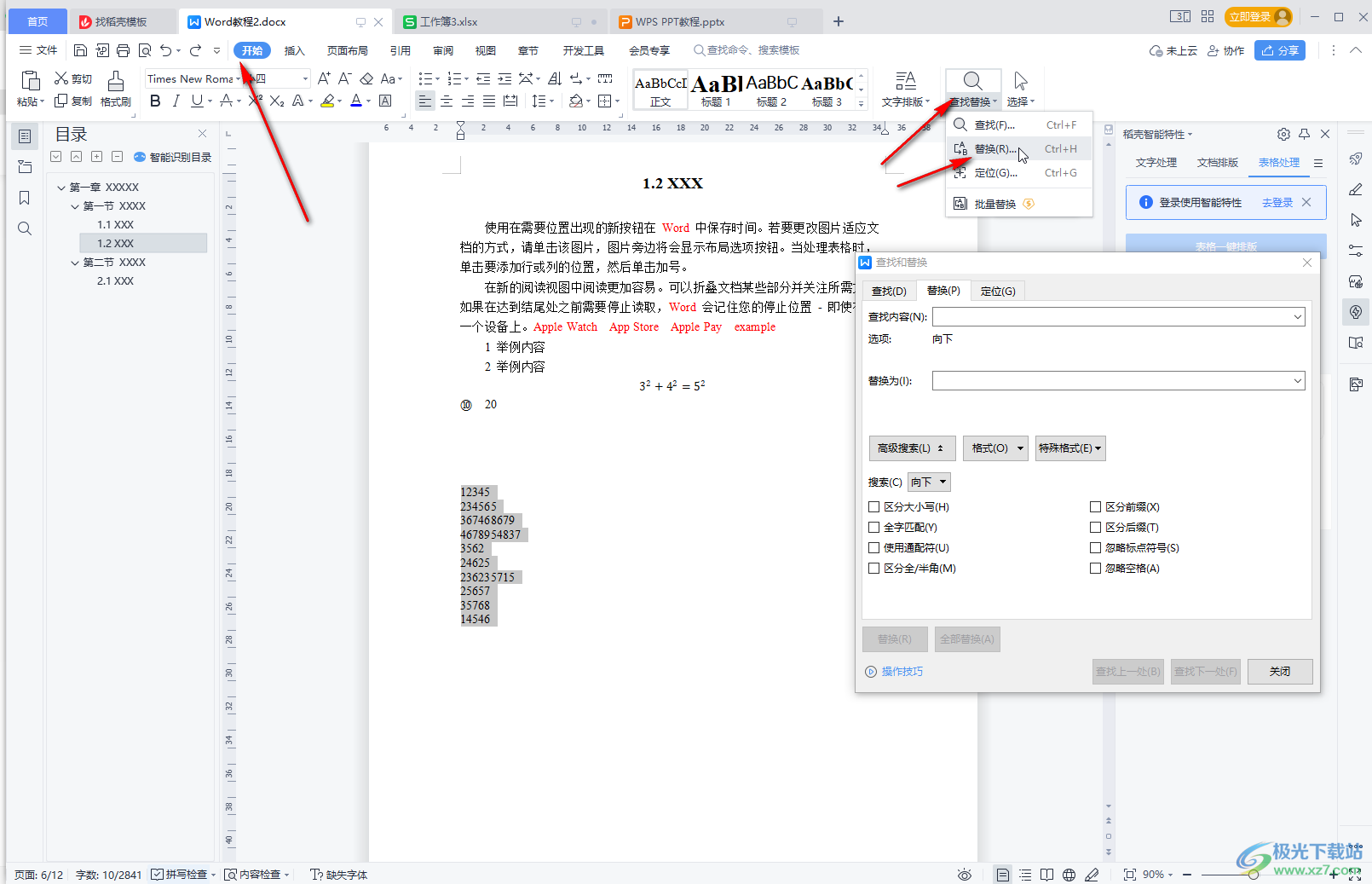Toggle Italic formatting
This screenshot has width=1372, height=884.
(176, 101)
